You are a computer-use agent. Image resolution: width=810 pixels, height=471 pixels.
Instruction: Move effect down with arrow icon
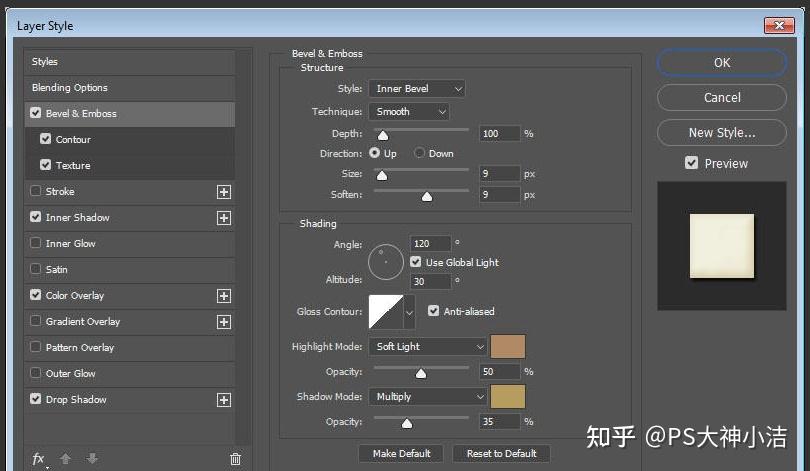tap(92, 459)
